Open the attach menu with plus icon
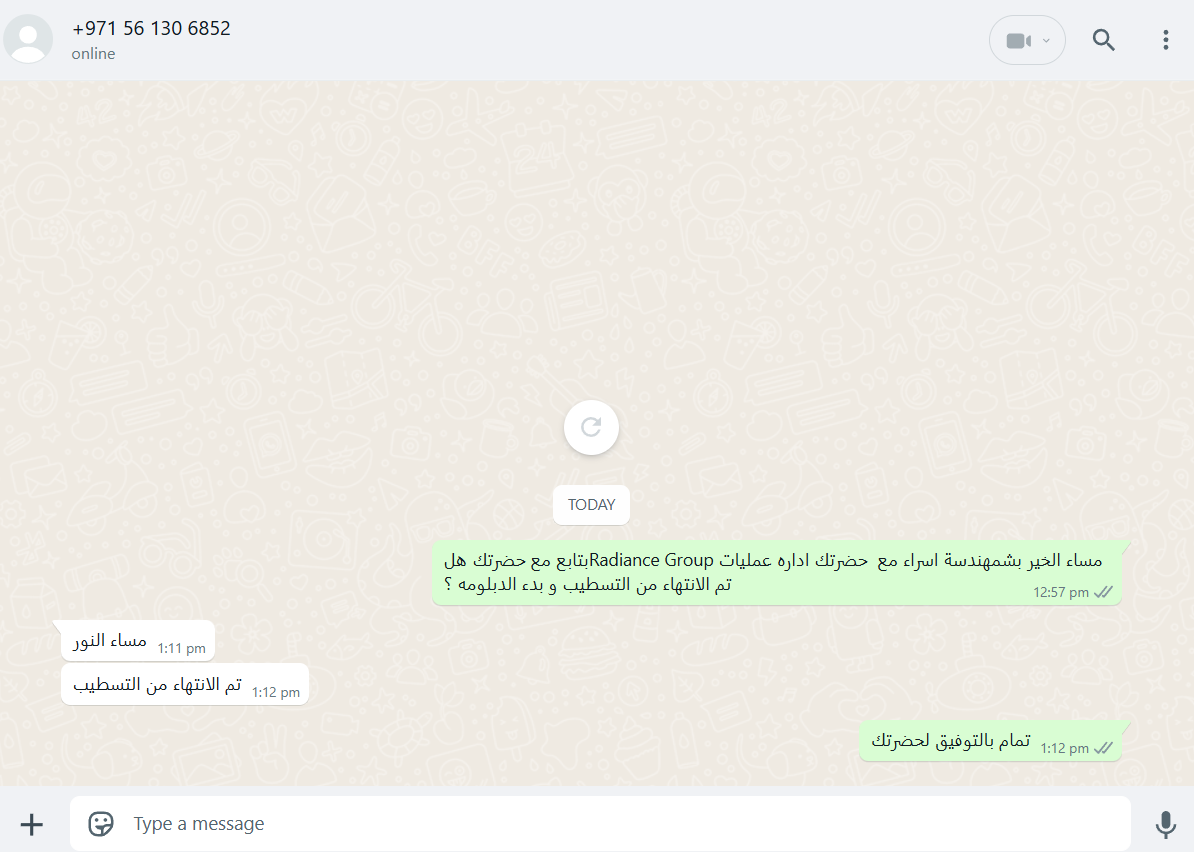1194x852 pixels. click(31, 824)
